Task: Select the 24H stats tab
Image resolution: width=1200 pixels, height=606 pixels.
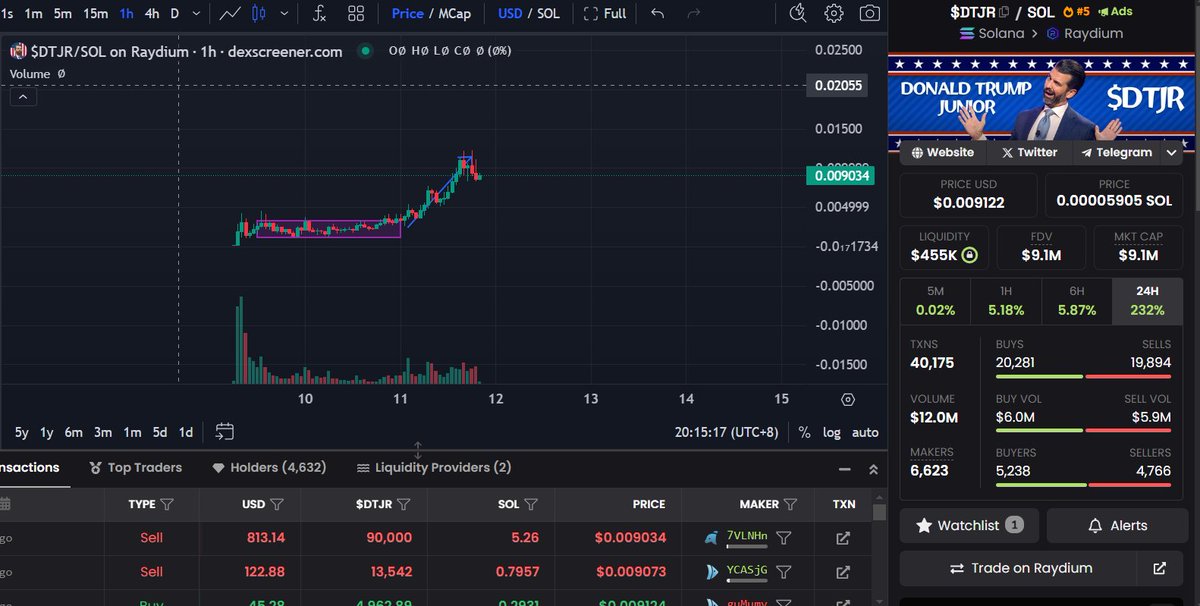Action: click(1147, 301)
